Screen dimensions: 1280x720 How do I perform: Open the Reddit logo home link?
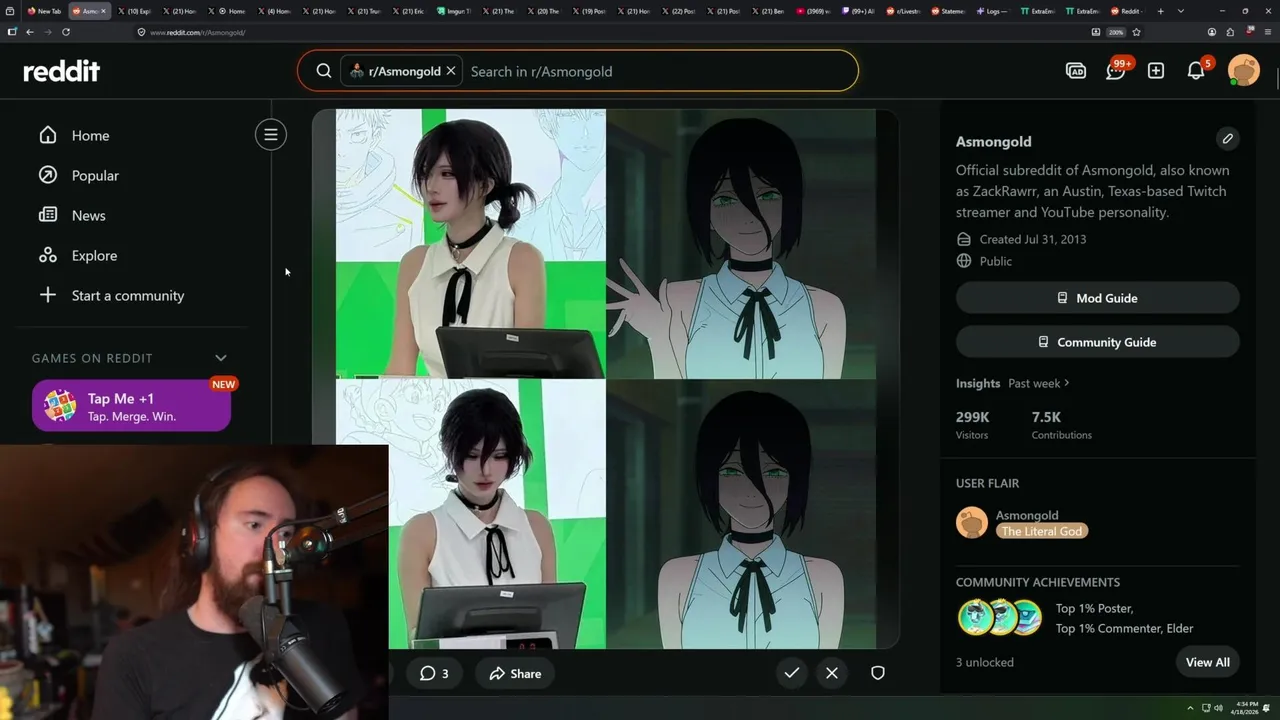(62, 71)
